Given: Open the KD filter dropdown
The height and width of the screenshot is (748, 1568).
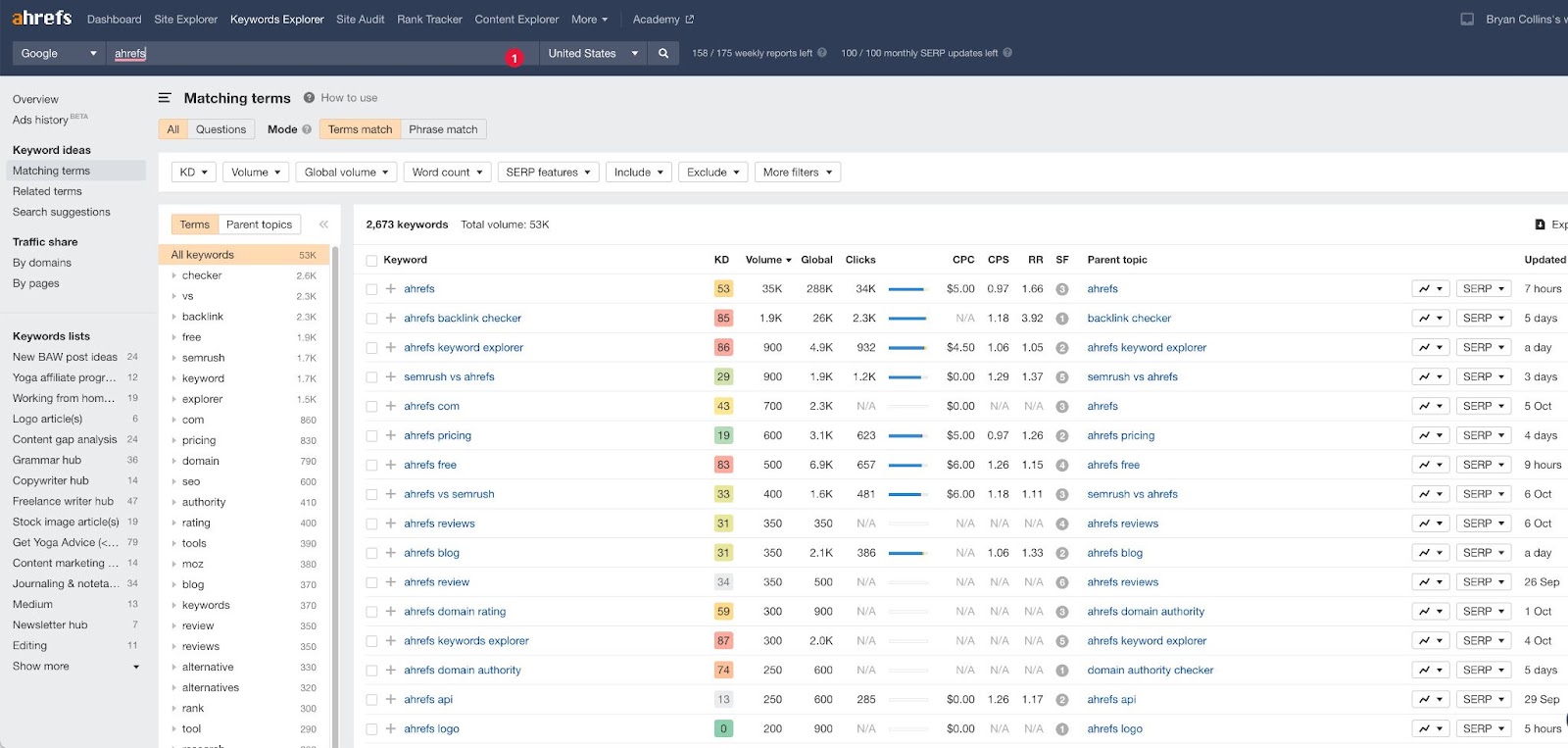Looking at the screenshot, I should click(x=193, y=173).
